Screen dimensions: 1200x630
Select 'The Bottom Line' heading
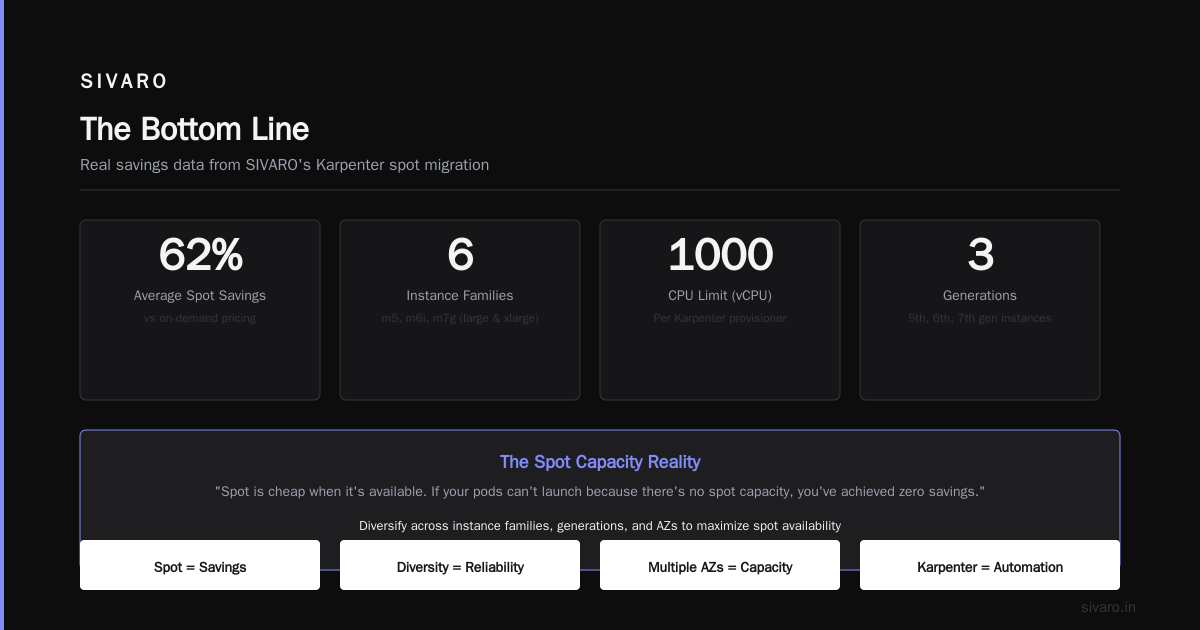(194, 129)
